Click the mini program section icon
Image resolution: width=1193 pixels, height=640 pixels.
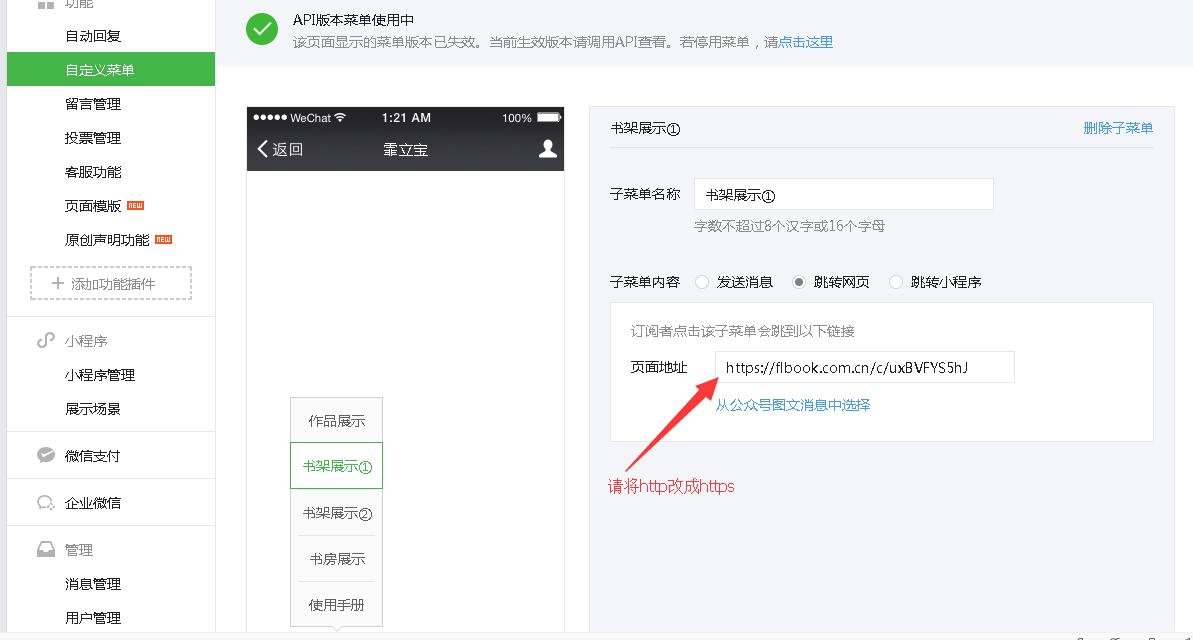coord(46,340)
